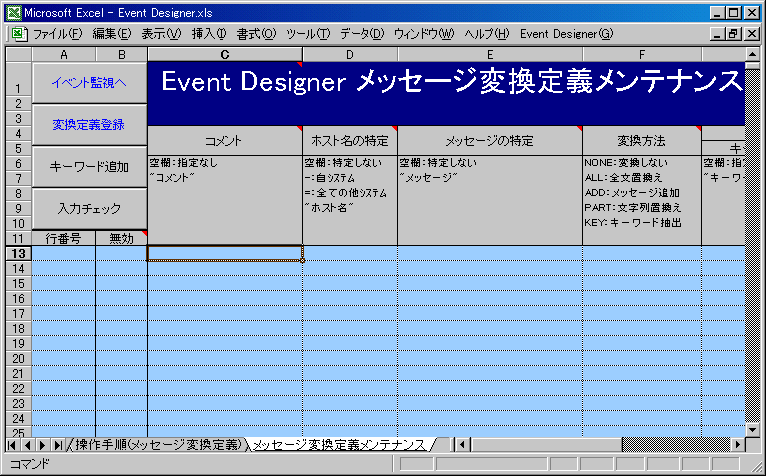Image resolution: width=766 pixels, height=476 pixels.
Task: Restore the workbook window in menu bar
Action: (733, 34)
